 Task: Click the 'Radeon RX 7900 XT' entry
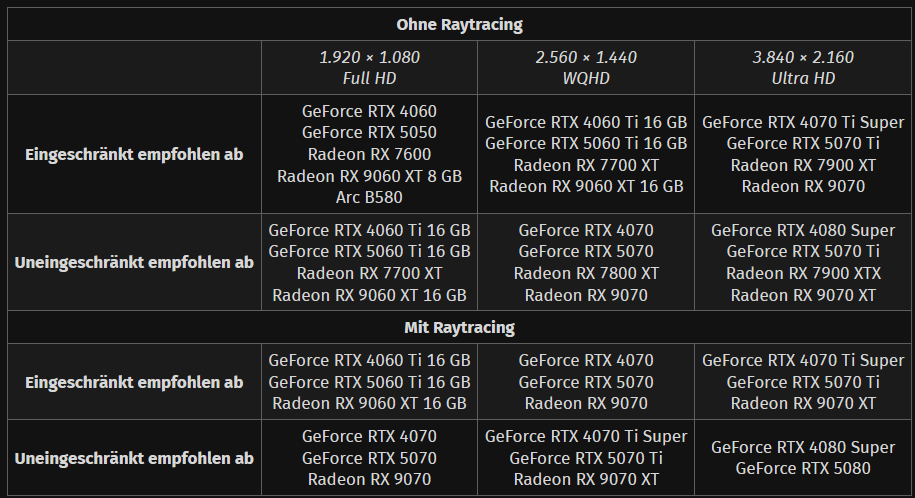point(803,165)
